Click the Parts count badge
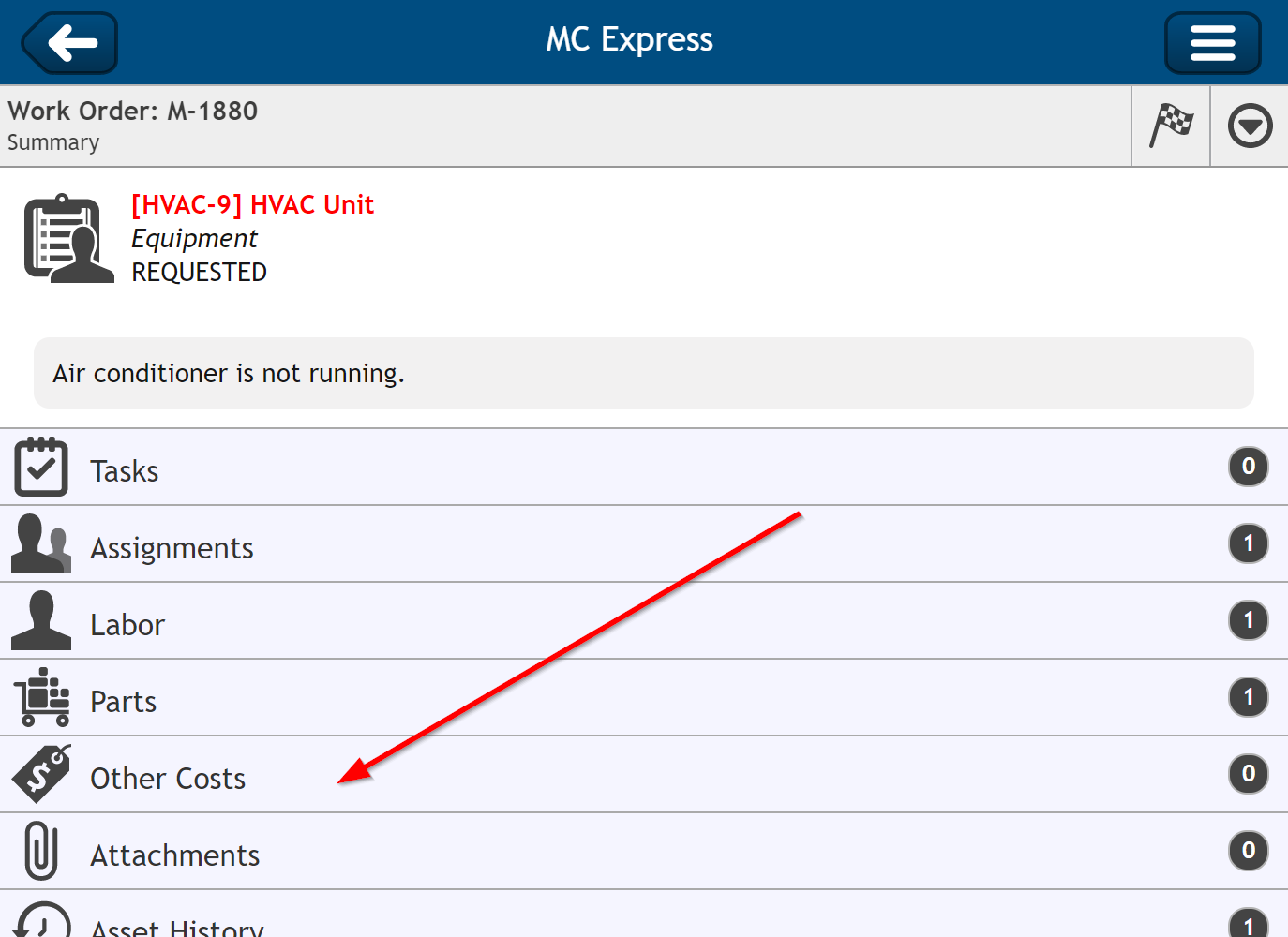This screenshot has height=937, width=1288. 1248,697
